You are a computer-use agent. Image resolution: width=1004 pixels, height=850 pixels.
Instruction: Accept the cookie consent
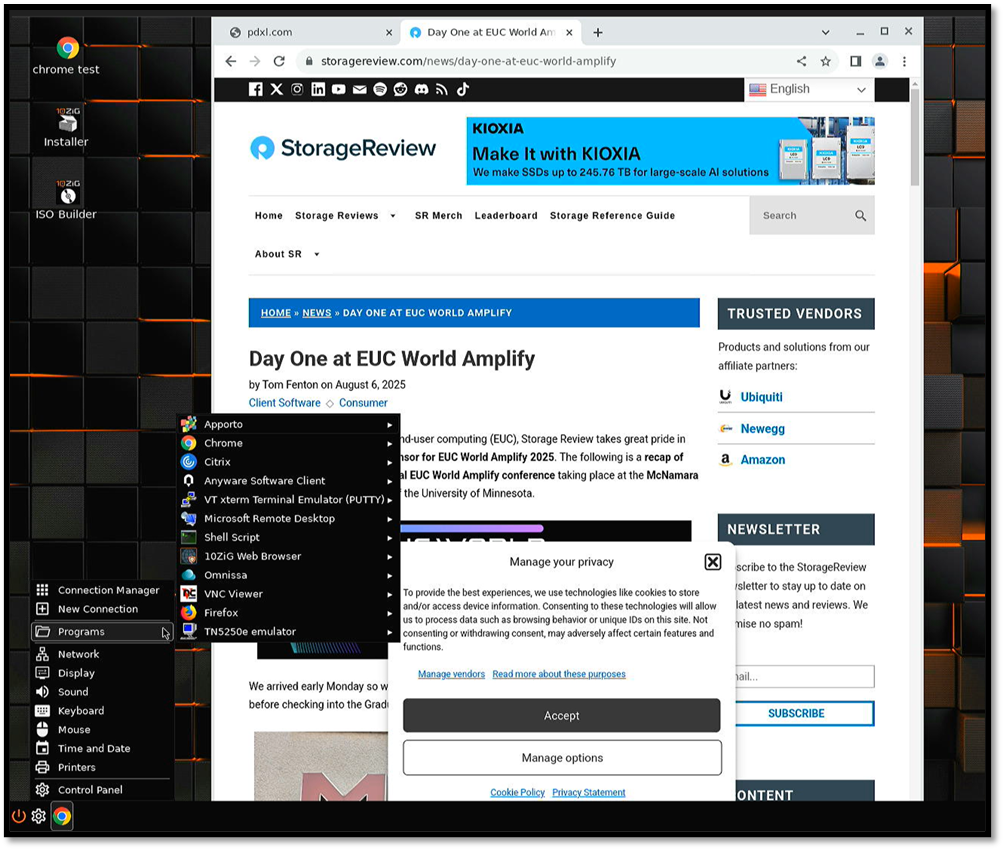pos(561,715)
